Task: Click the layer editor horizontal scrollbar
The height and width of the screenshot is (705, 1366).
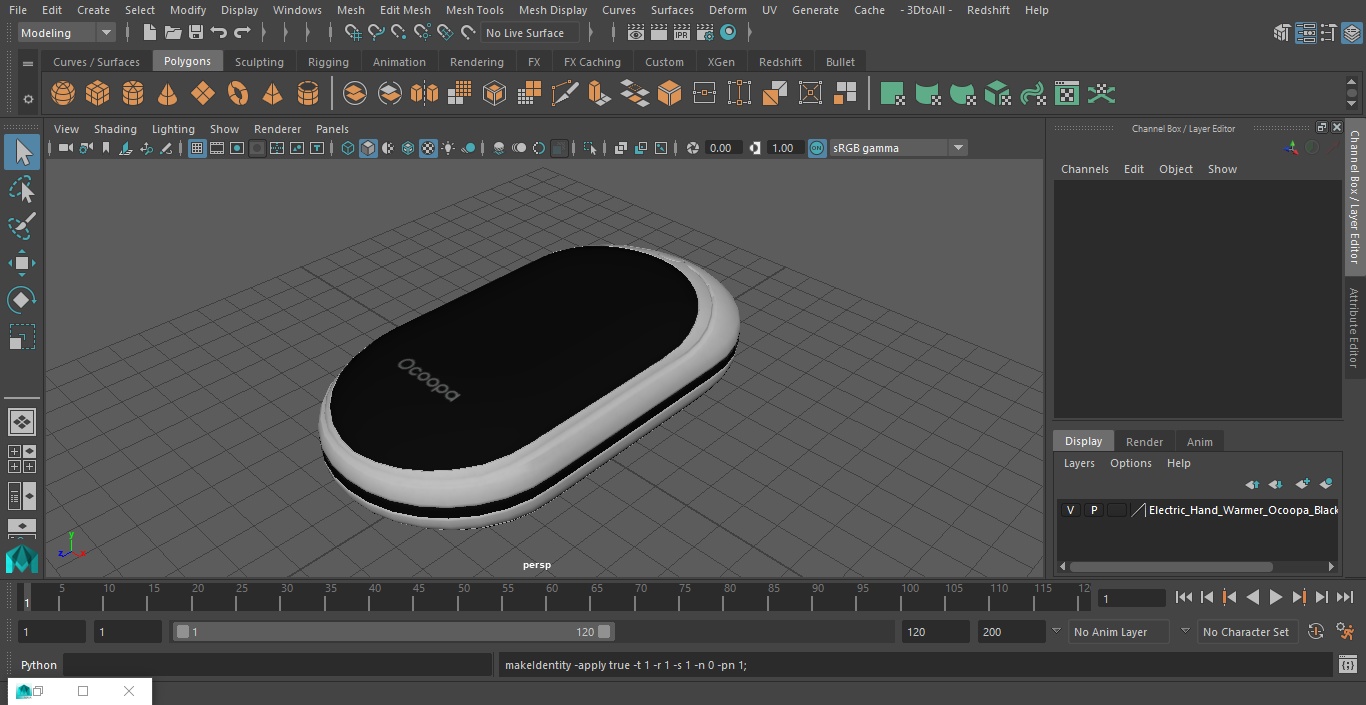Action: 1171,567
